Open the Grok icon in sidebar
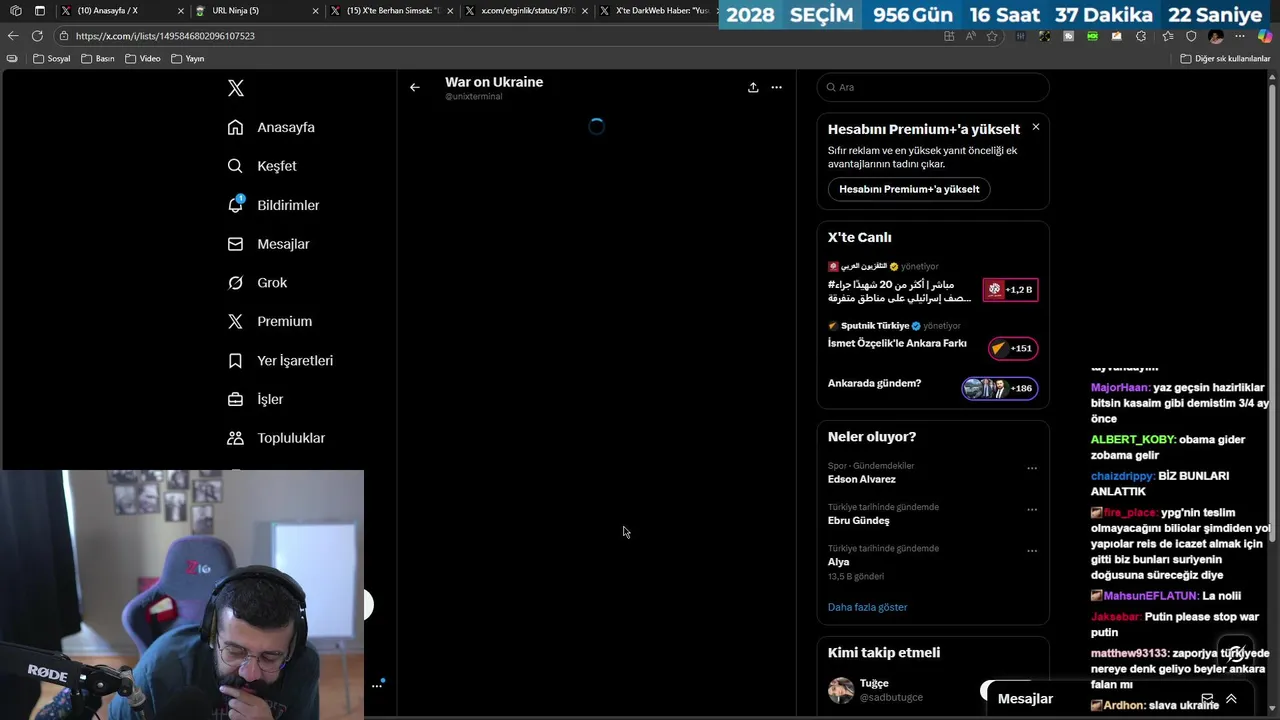Screen dimensions: 1280x720 (x=235, y=283)
